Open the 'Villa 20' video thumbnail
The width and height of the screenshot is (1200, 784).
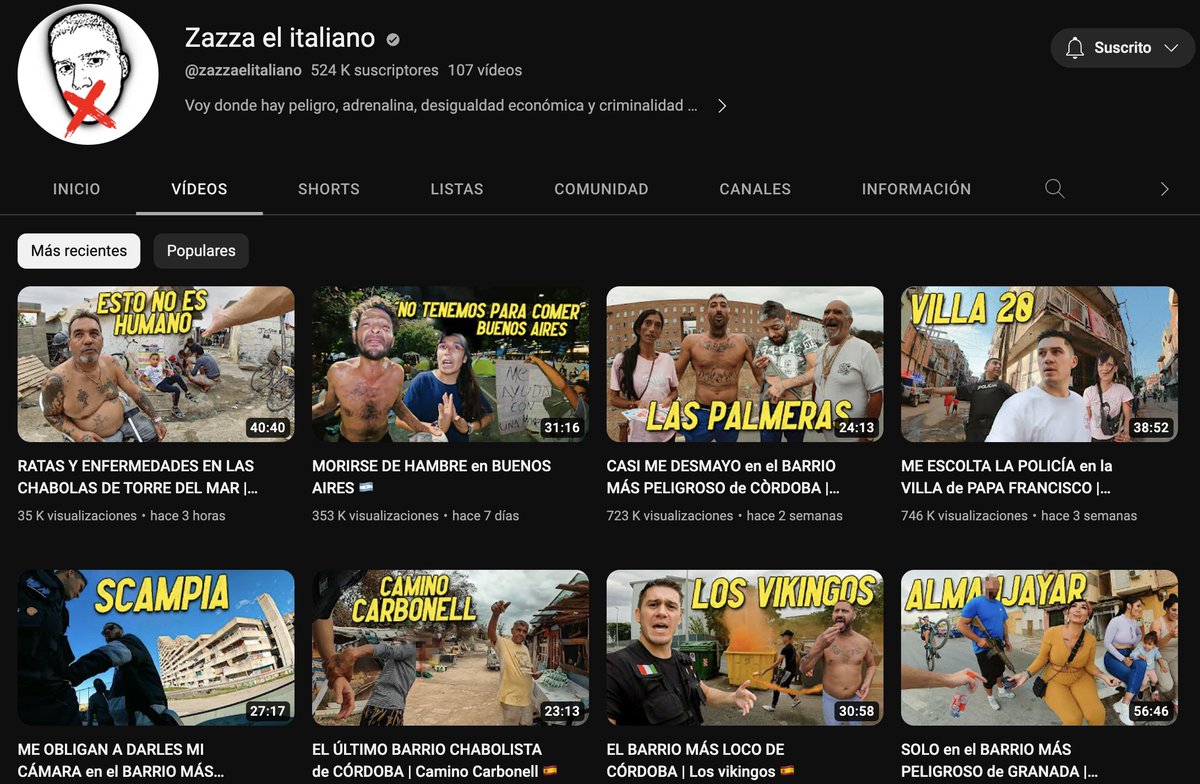[x=1039, y=365]
